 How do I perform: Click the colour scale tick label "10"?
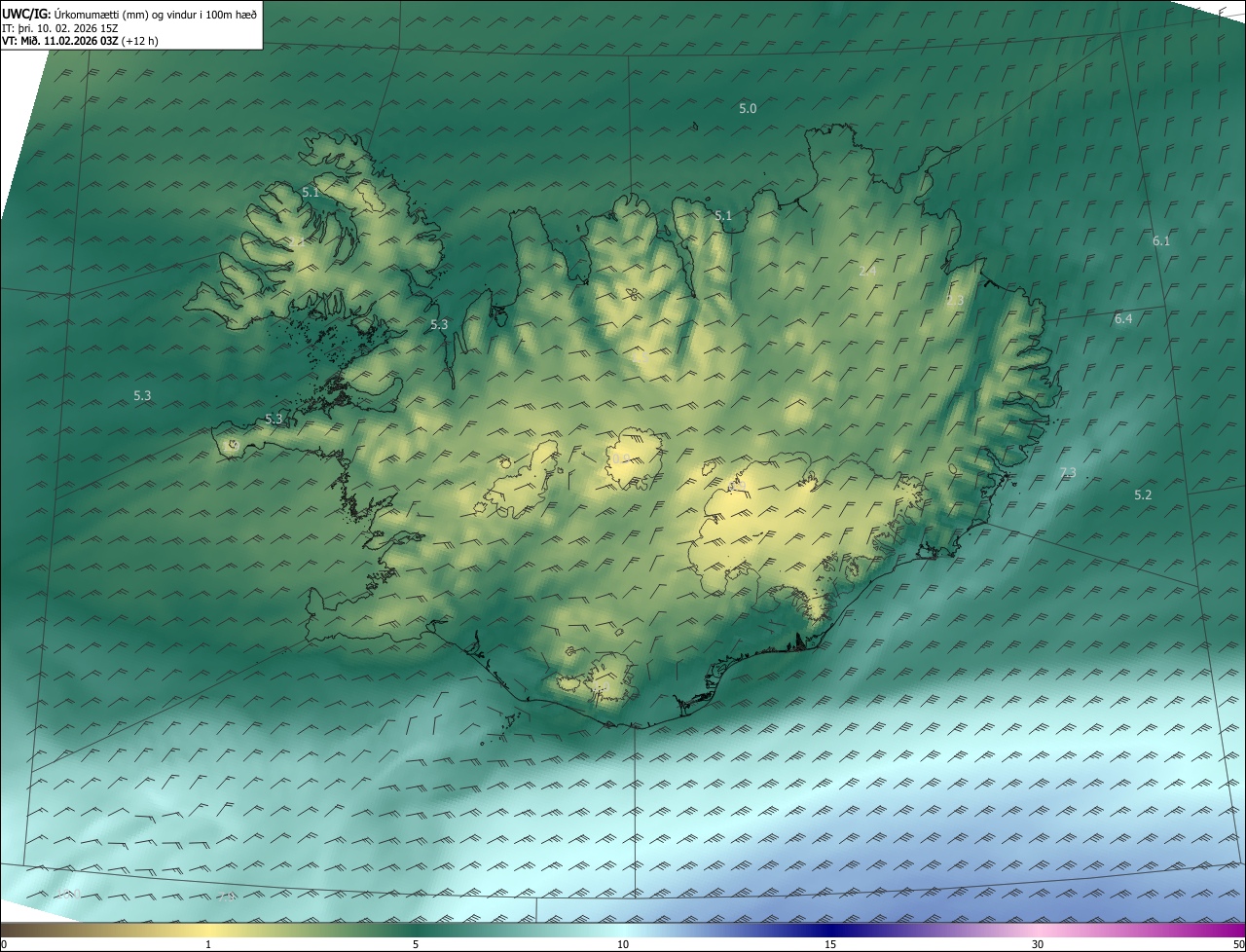click(623, 944)
